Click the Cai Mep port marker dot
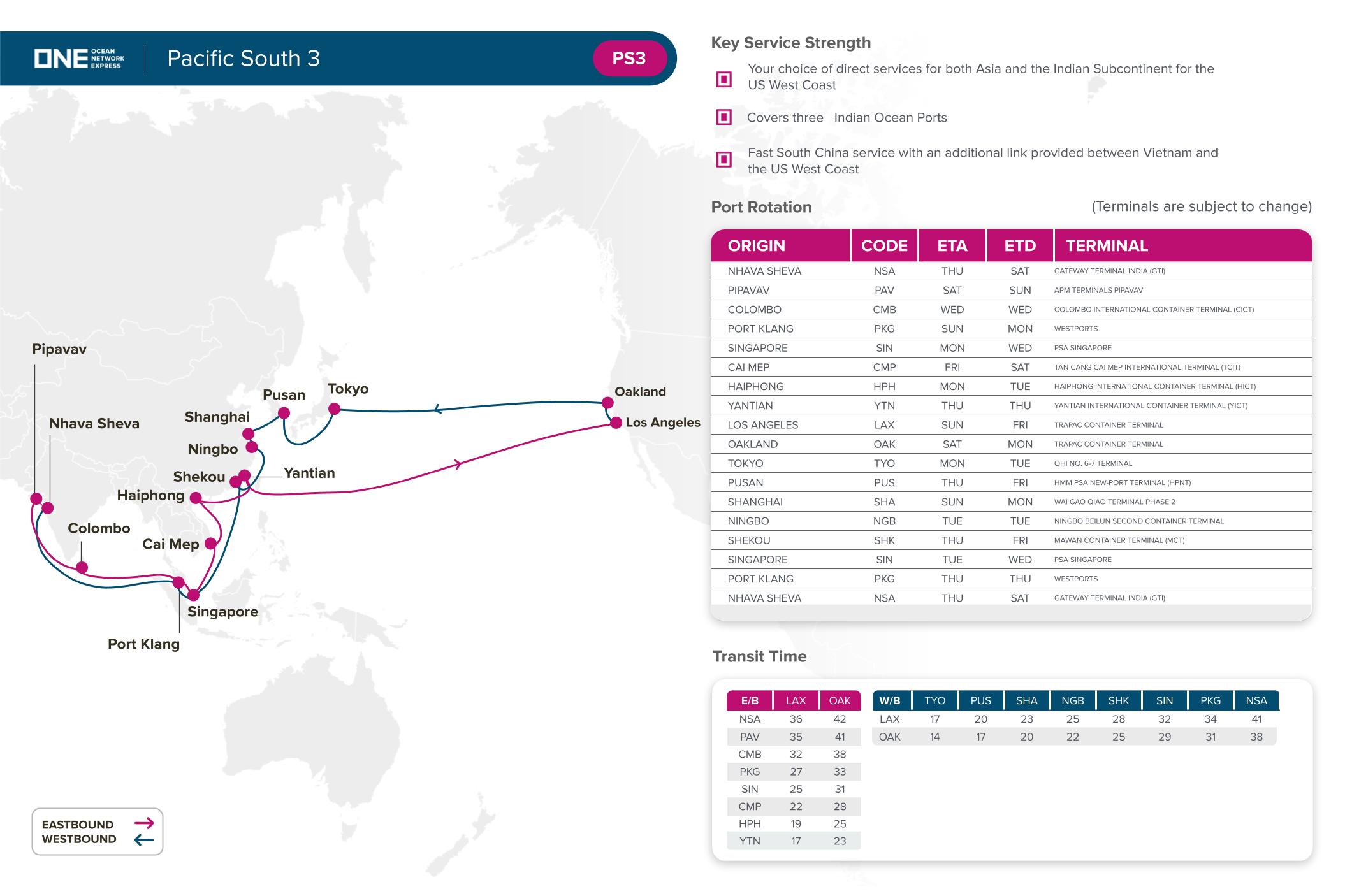This screenshot has height=896, width=1345. point(210,544)
